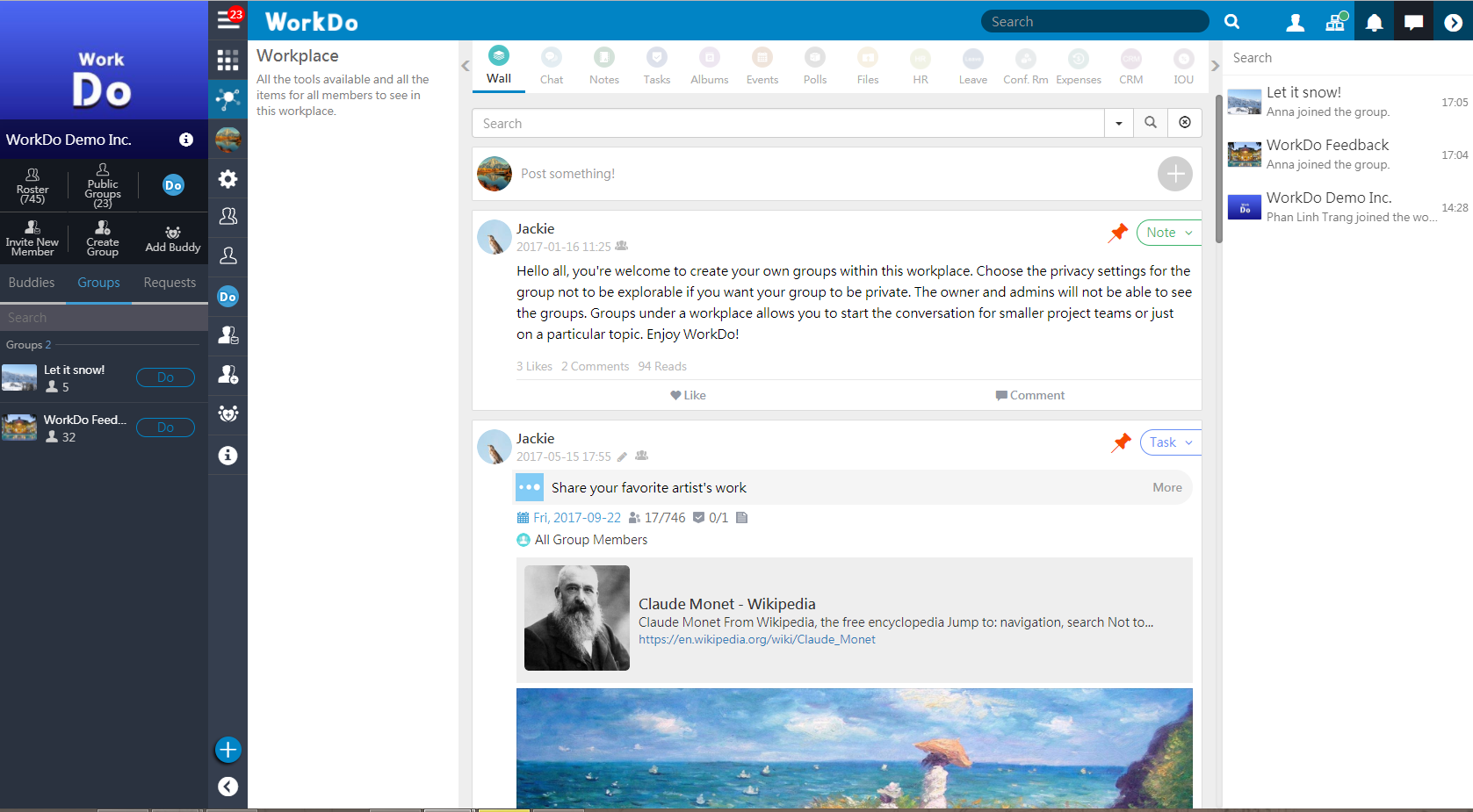Click the top bar search magnifier icon
This screenshot has height=812, width=1473.
(x=1232, y=22)
